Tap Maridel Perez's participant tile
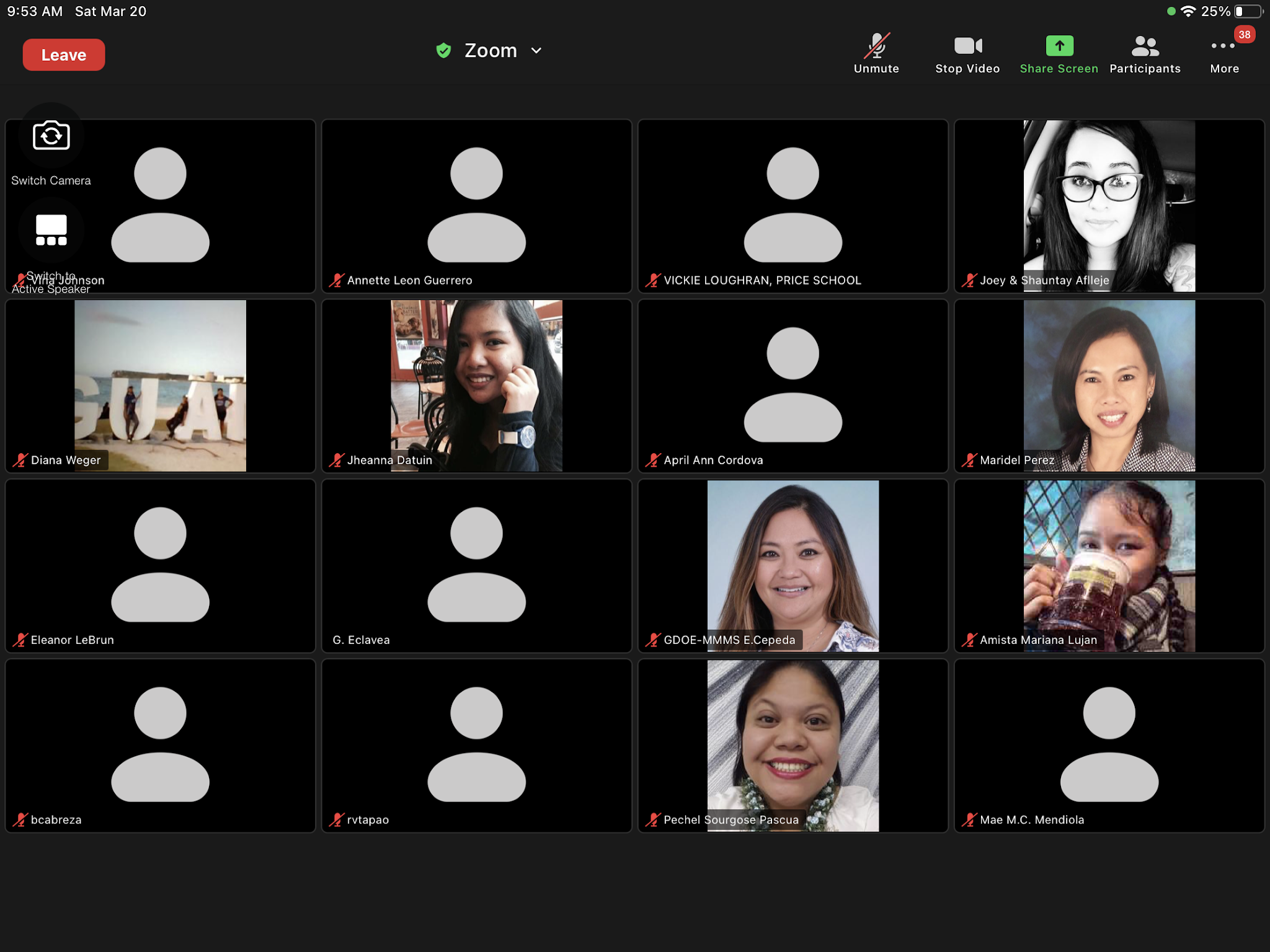Screen dimensions: 1270x952 [1109, 386]
